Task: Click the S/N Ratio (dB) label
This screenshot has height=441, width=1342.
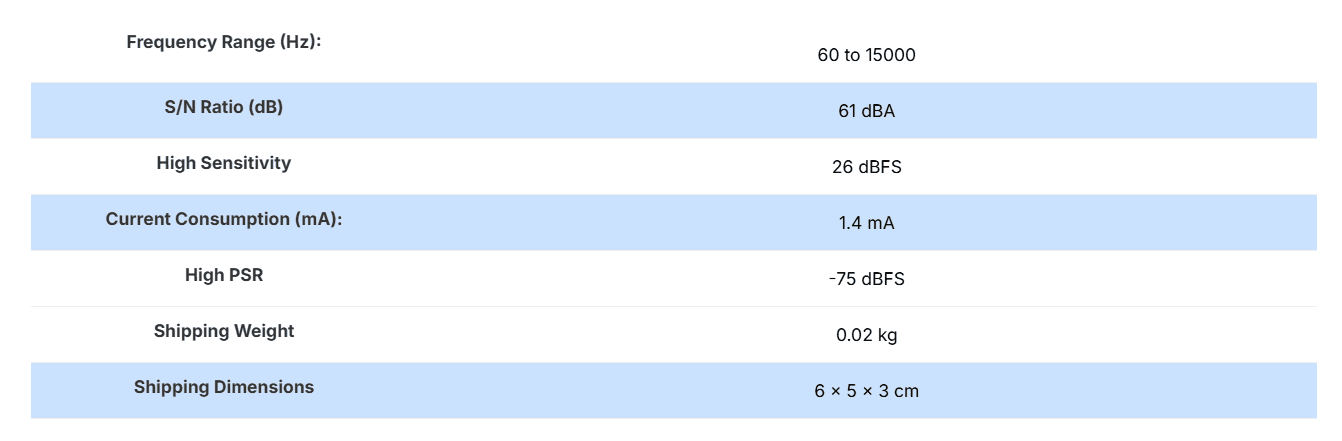Action: point(224,107)
